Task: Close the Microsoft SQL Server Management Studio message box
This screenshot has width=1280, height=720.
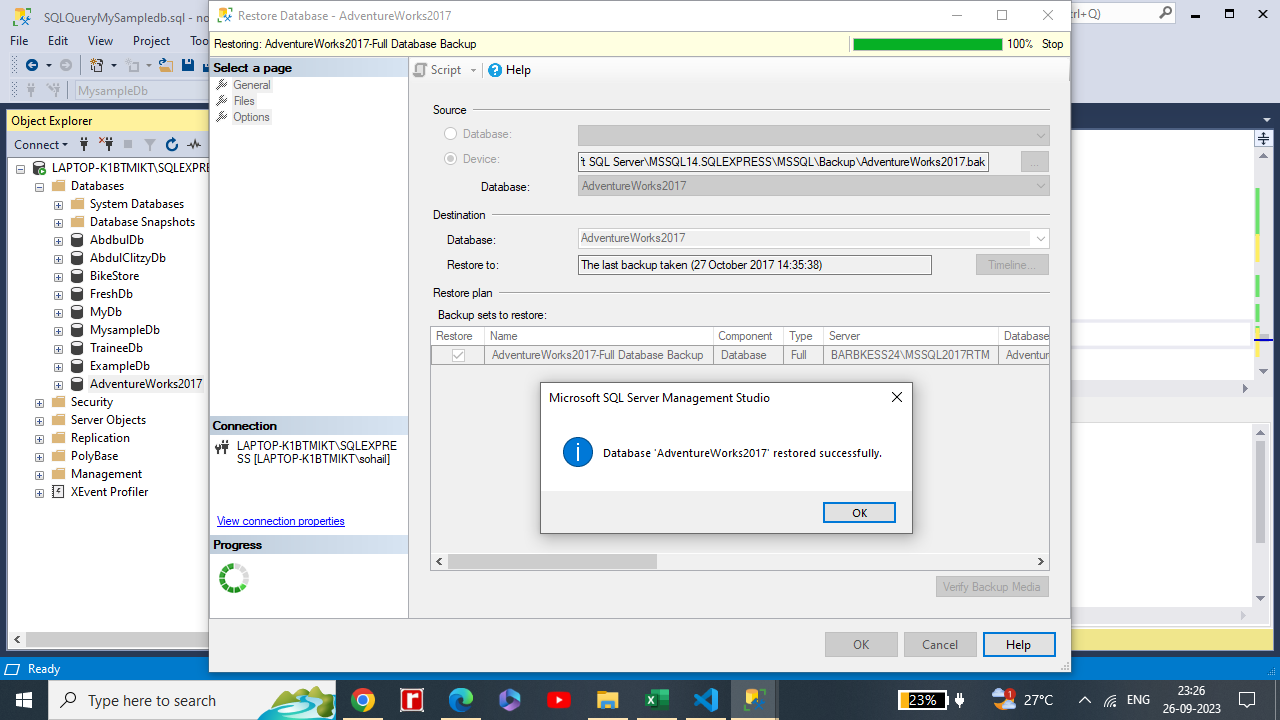Action: (896, 397)
